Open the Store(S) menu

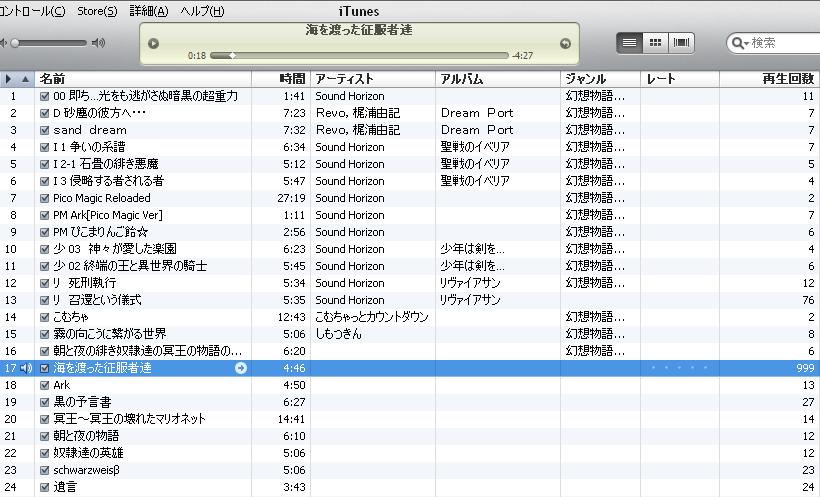(97, 11)
